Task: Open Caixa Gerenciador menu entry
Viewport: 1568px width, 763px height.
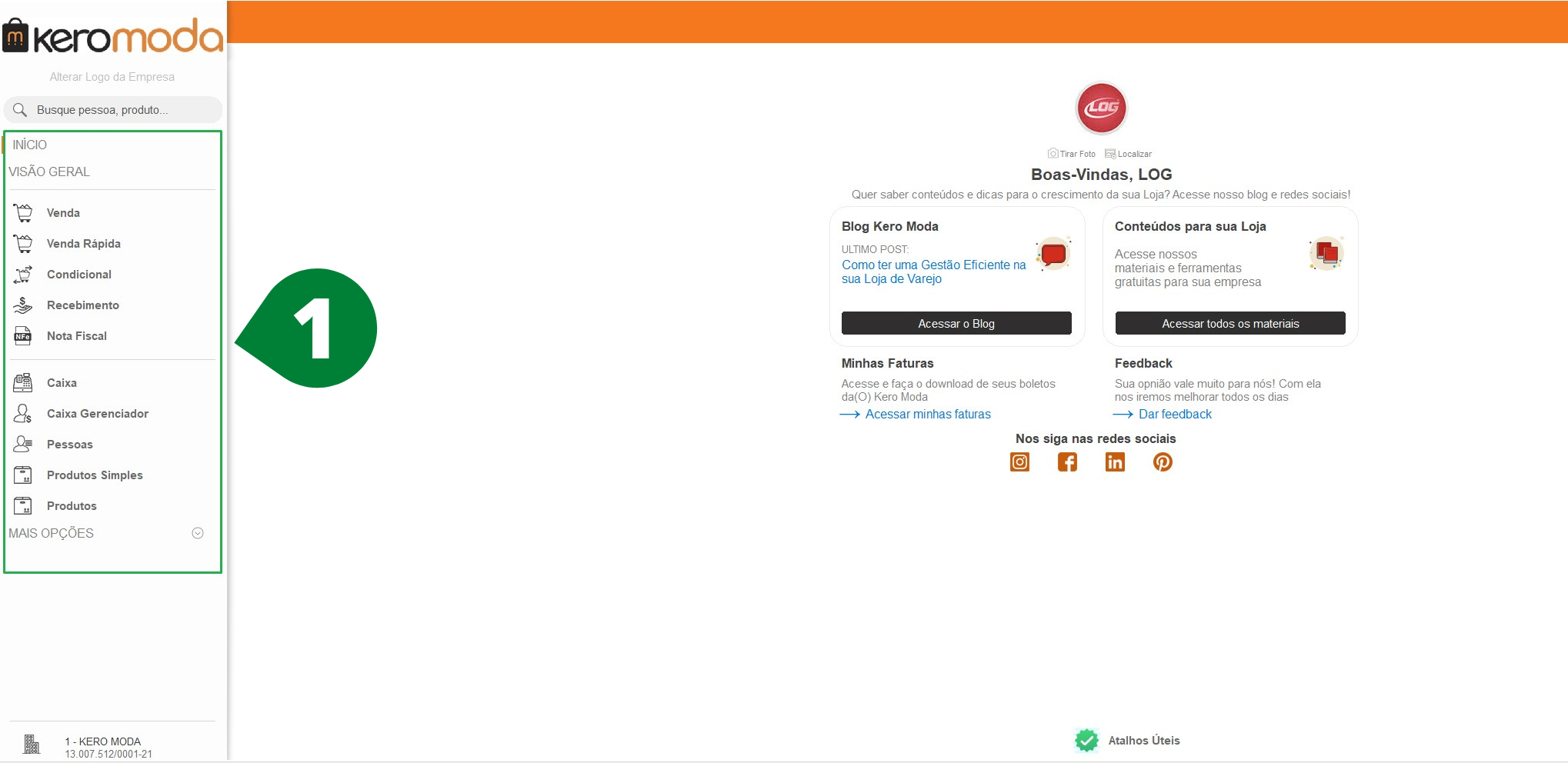Action: point(98,414)
